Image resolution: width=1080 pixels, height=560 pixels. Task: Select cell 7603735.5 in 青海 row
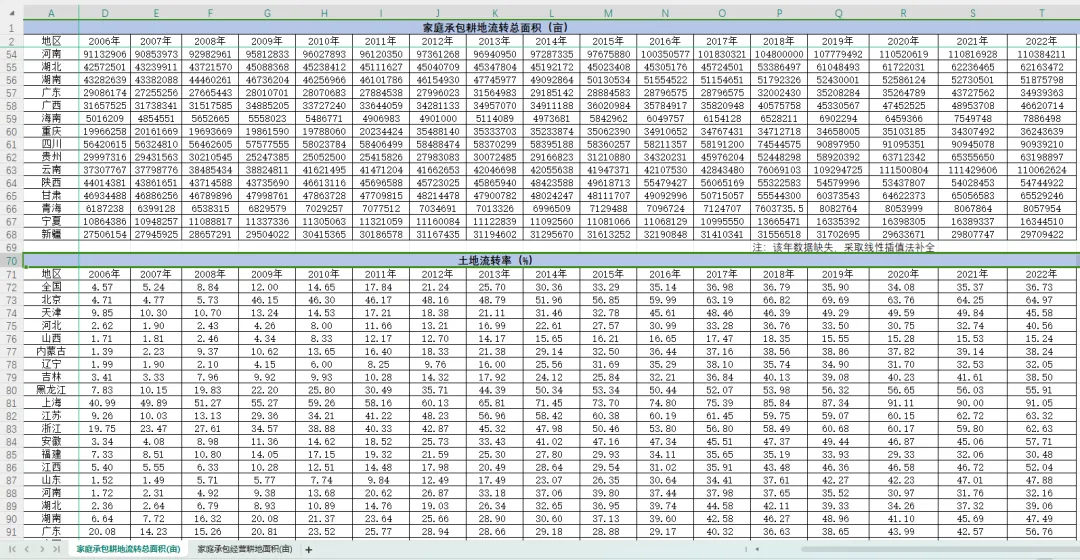[778, 209]
